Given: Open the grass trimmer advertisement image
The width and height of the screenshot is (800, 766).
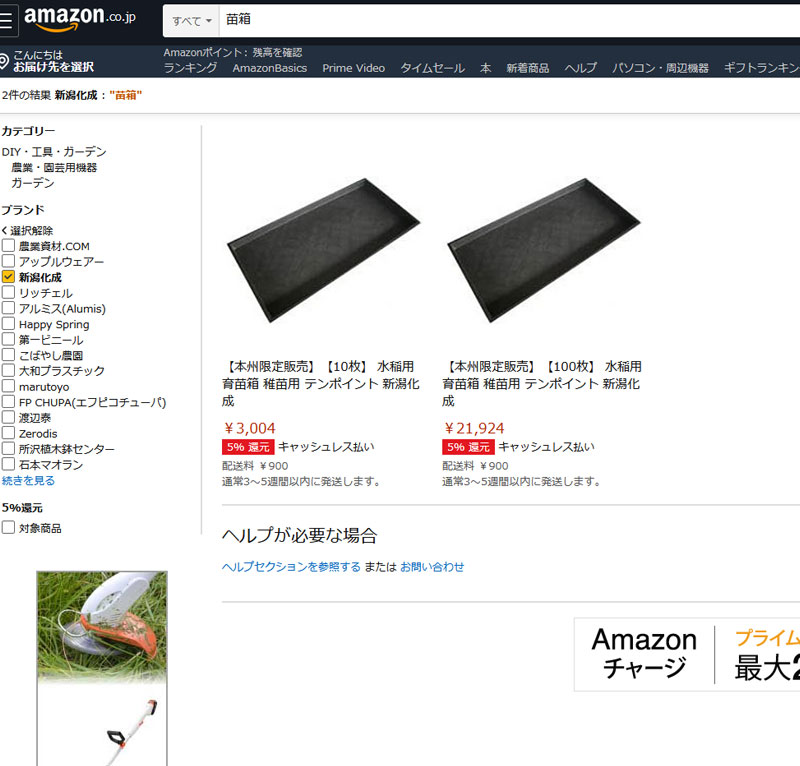Looking at the screenshot, I should click(102, 669).
